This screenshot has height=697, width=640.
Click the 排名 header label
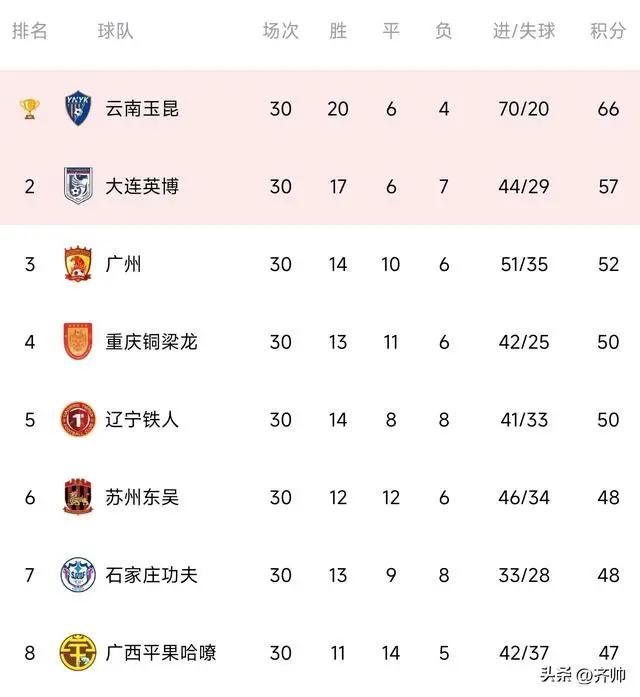coord(30,31)
